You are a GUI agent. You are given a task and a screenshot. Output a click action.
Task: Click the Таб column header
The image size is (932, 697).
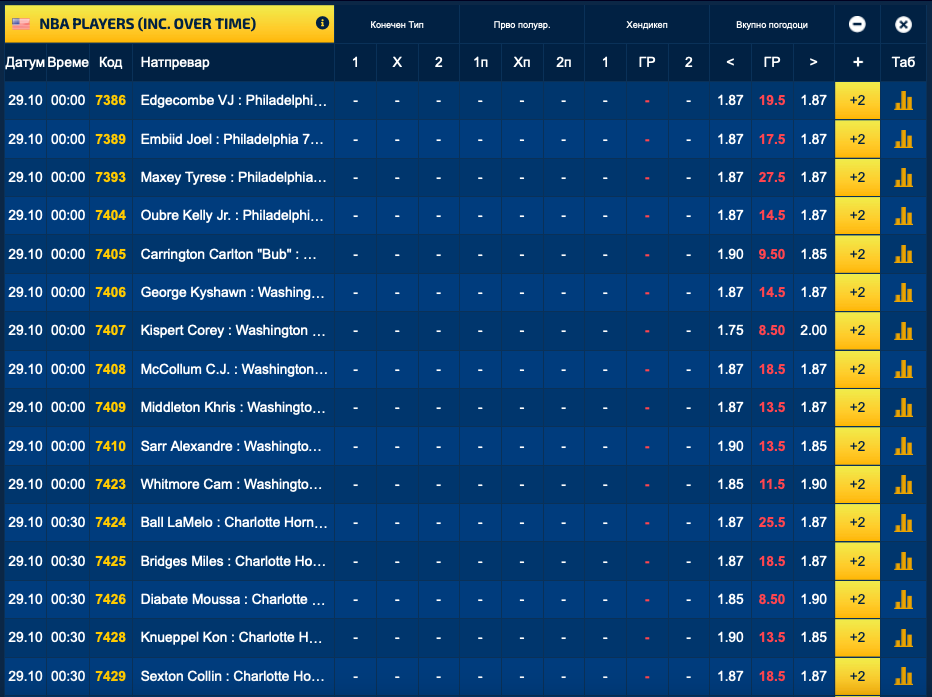click(x=903, y=63)
